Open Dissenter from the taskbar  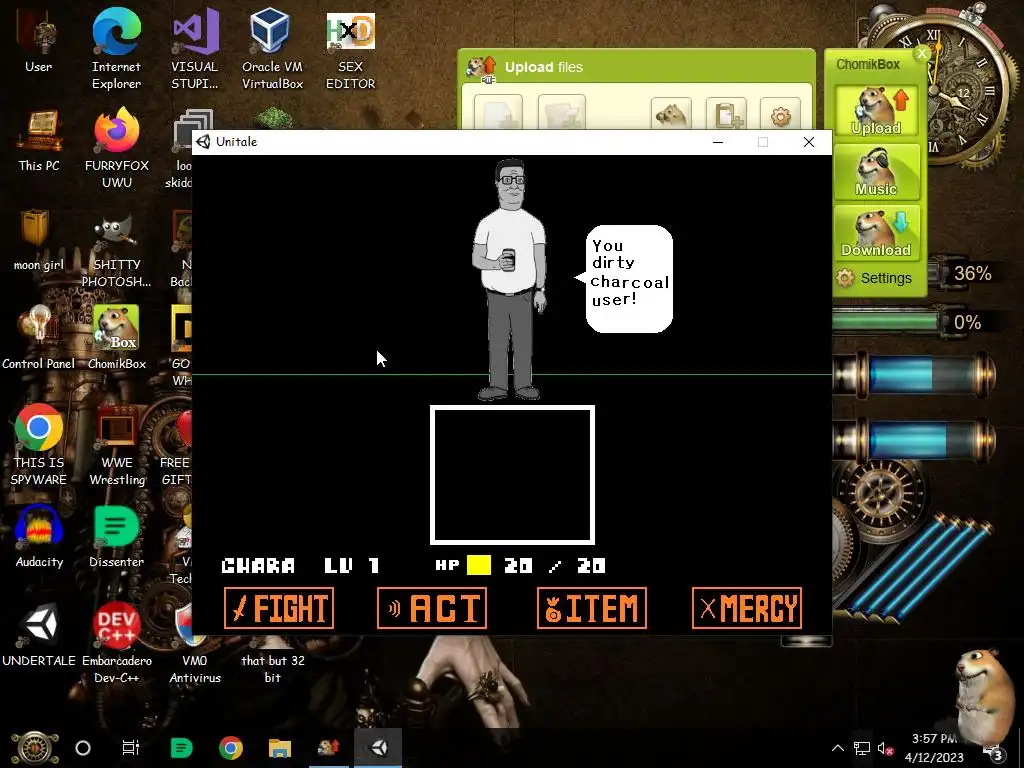point(181,748)
